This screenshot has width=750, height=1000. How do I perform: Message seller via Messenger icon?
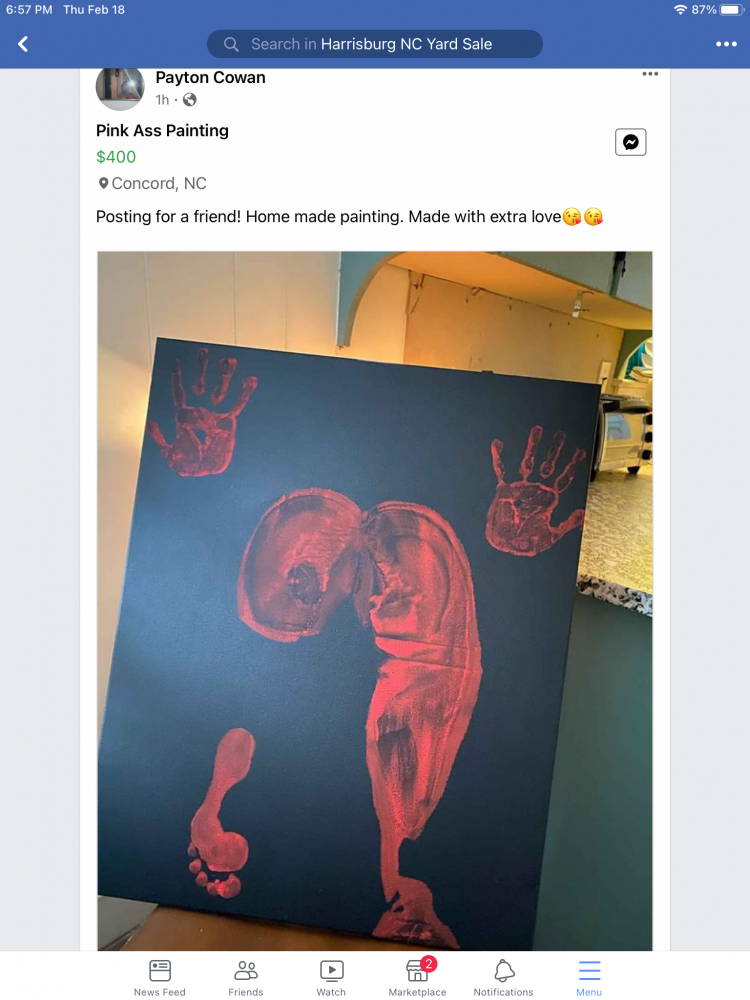point(630,143)
